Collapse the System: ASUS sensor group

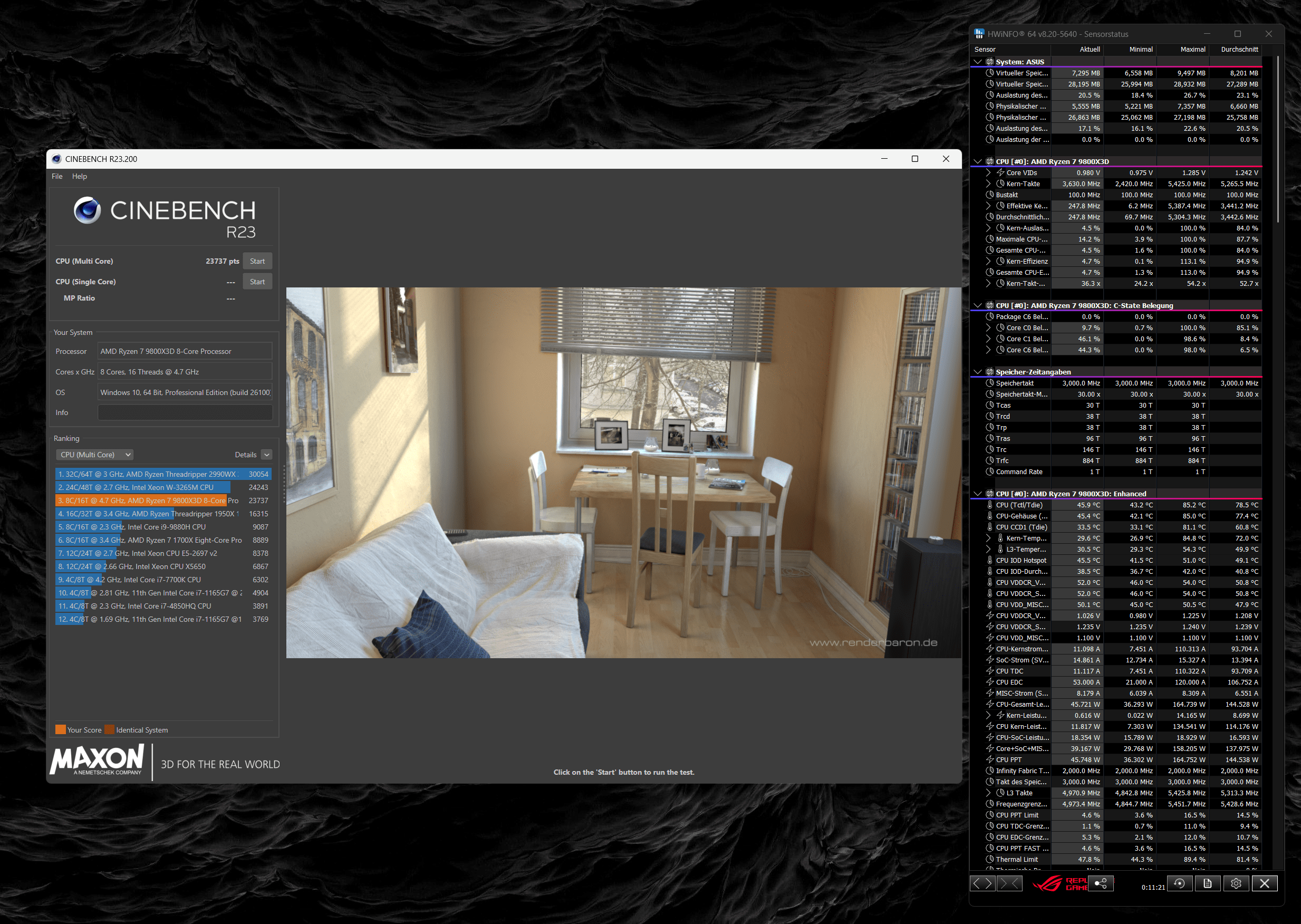(977, 62)
